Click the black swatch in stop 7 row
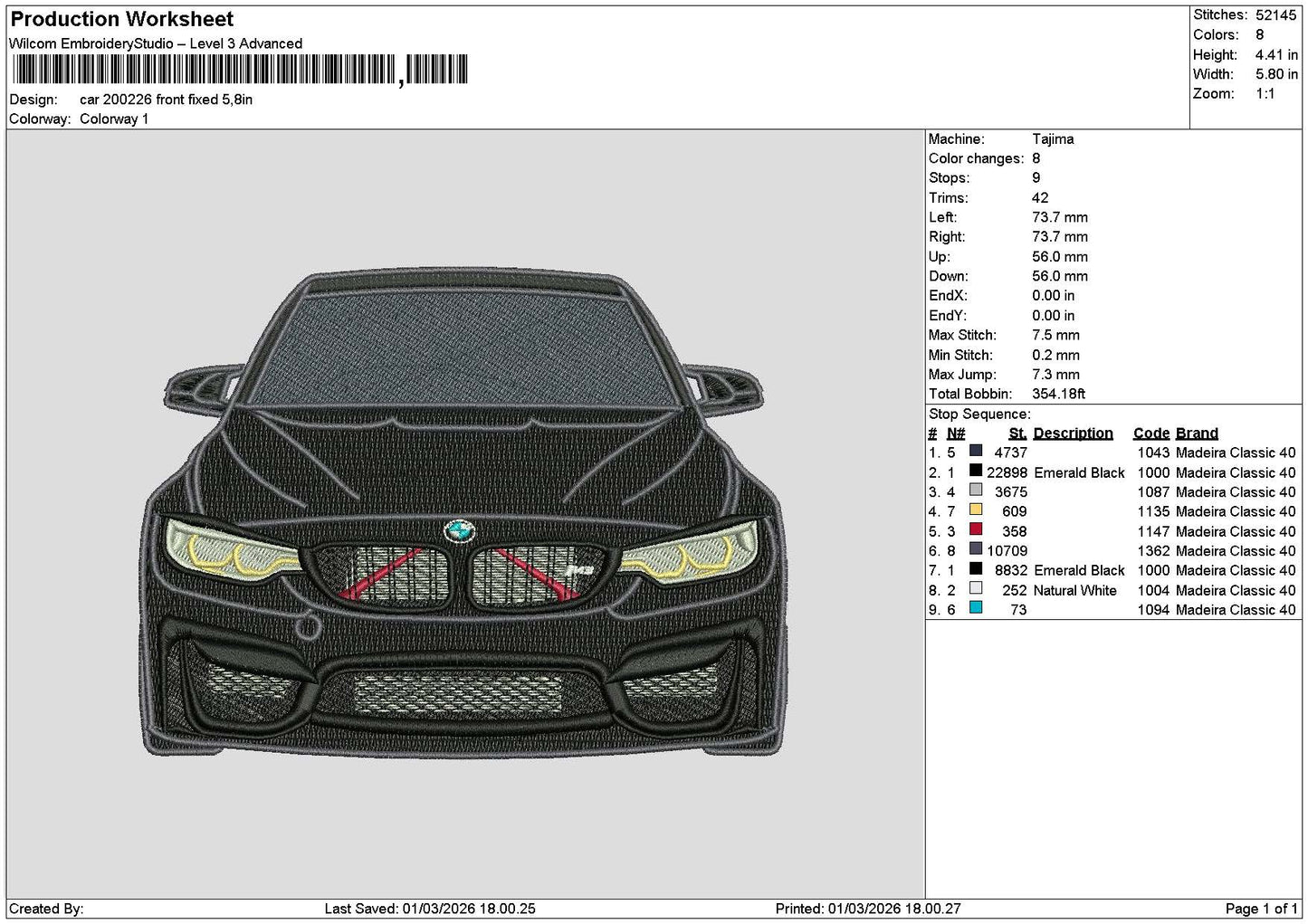 [976, 569]
